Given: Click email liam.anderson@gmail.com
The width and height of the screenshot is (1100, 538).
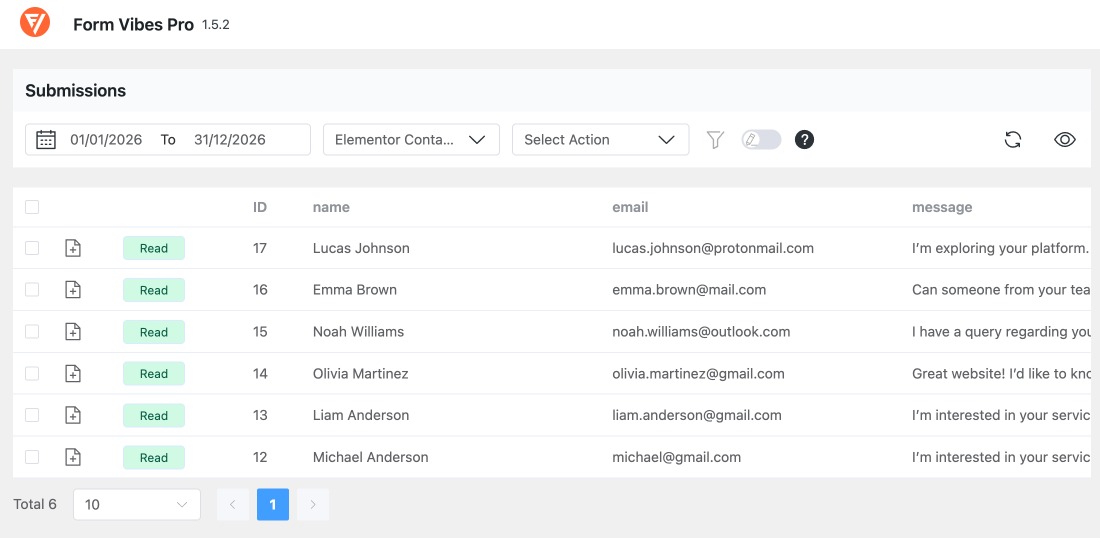Looking at the screenshot, I should (697, 415).
